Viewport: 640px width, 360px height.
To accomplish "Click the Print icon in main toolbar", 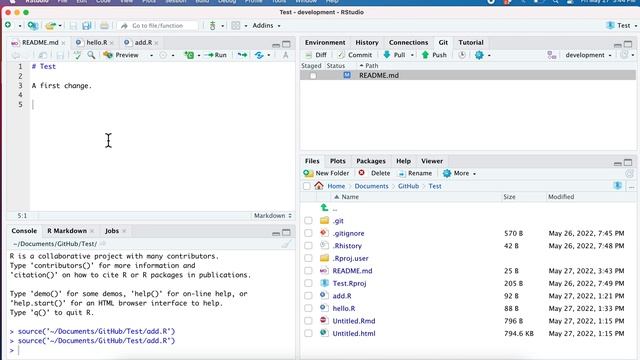I will point(104,26).
